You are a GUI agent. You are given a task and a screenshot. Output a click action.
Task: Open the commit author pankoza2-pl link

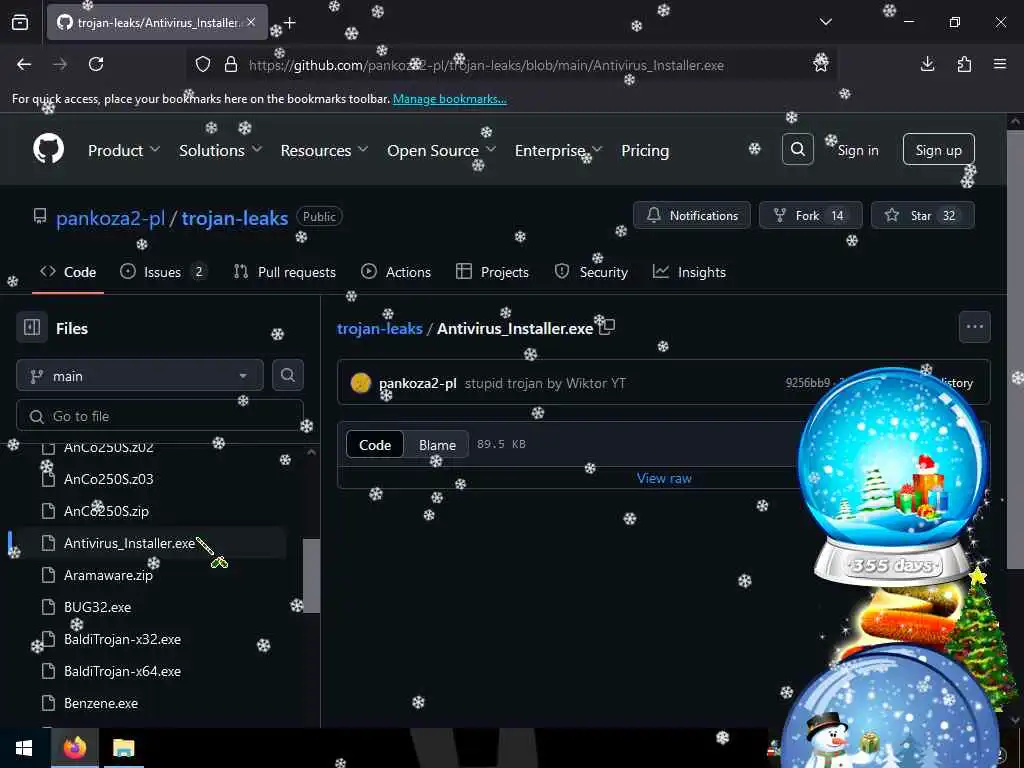pos(417,383)
